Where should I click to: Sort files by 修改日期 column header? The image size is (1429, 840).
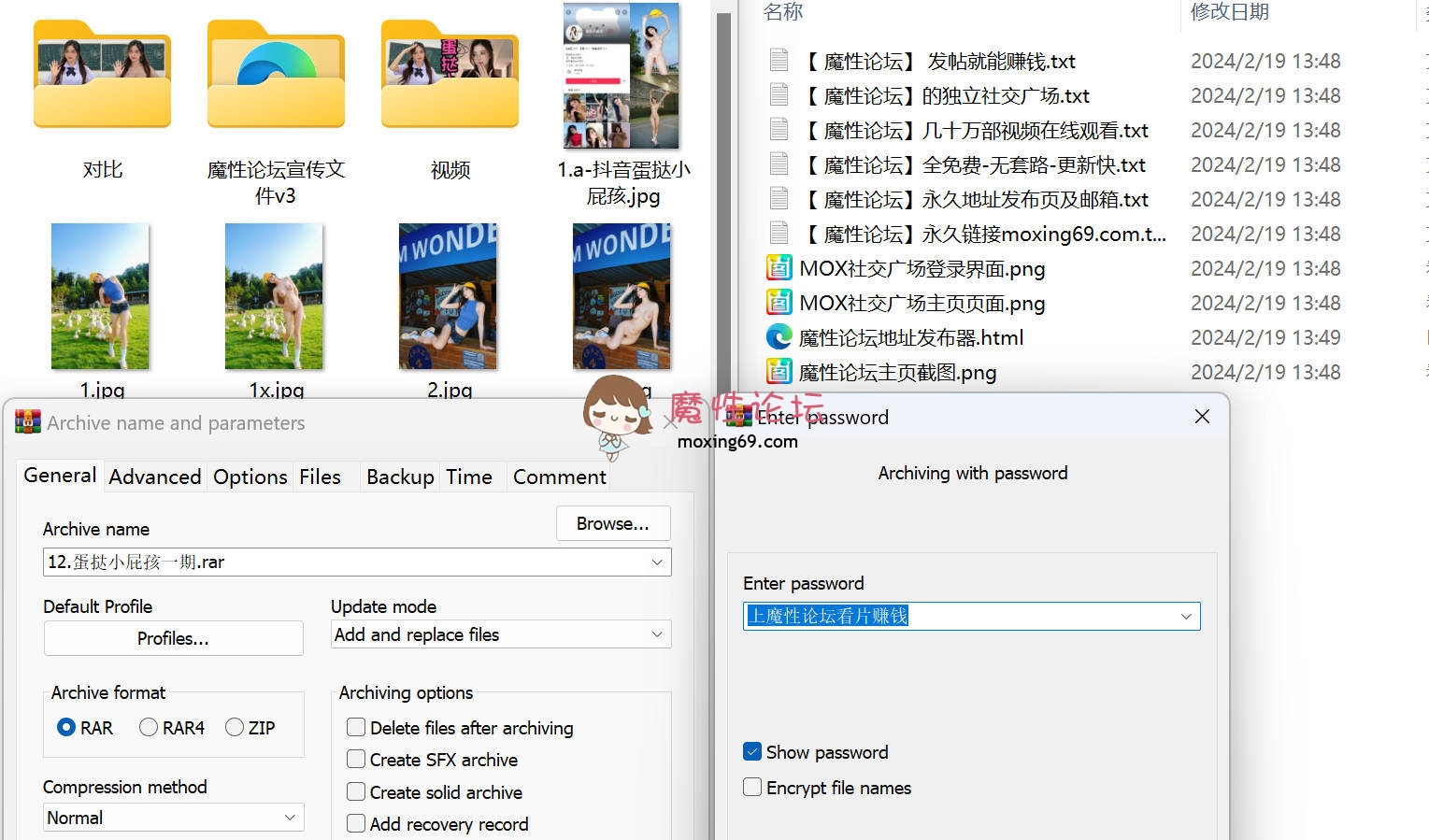coord(1230,11)
